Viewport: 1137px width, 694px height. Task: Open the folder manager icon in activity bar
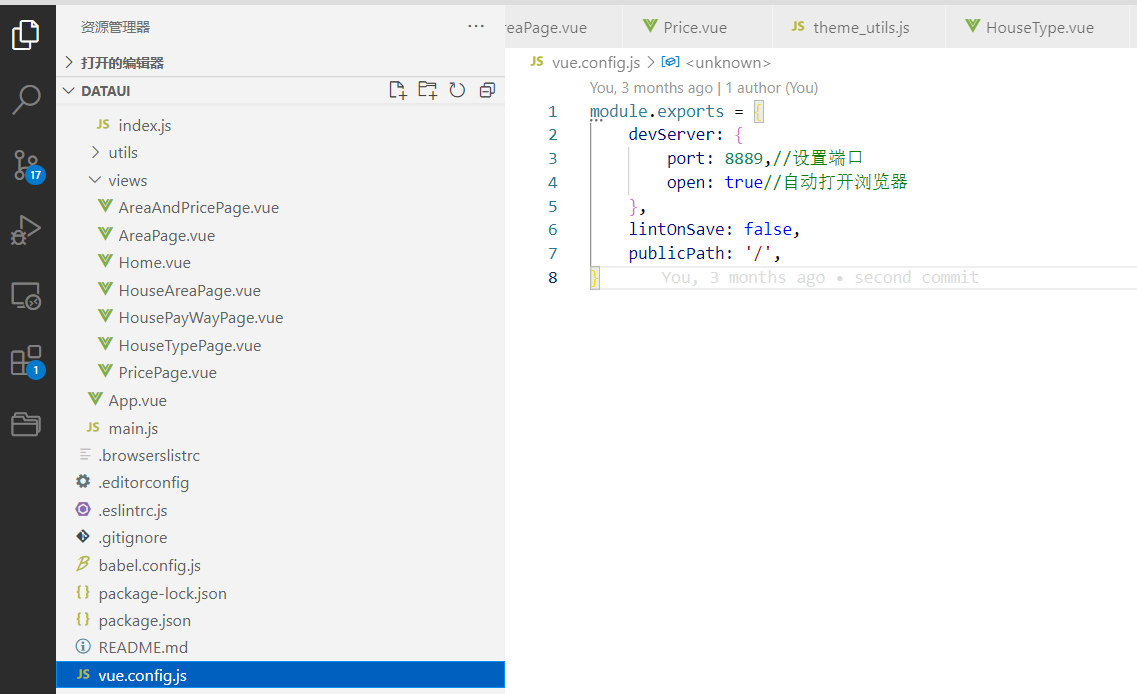click(x=26, y=424)
